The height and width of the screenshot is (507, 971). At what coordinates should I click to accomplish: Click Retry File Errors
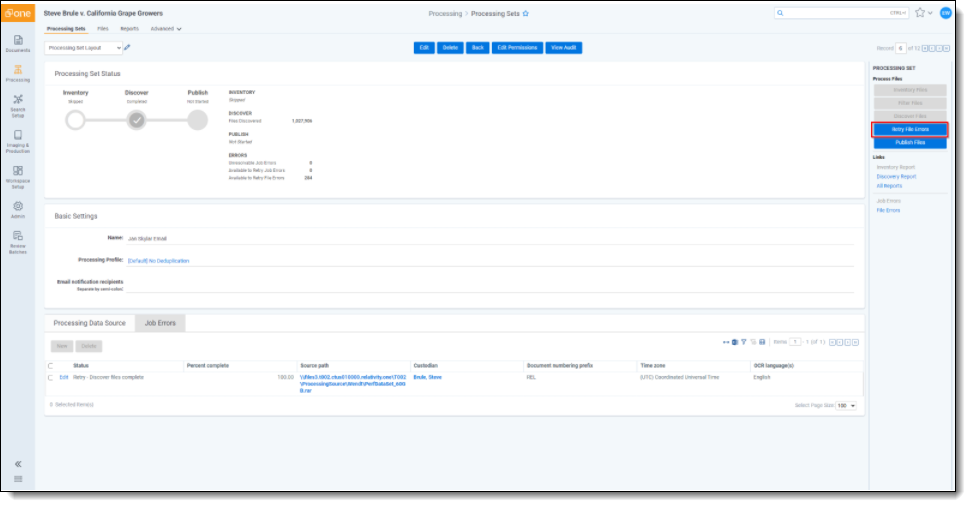tap(910, 129)
